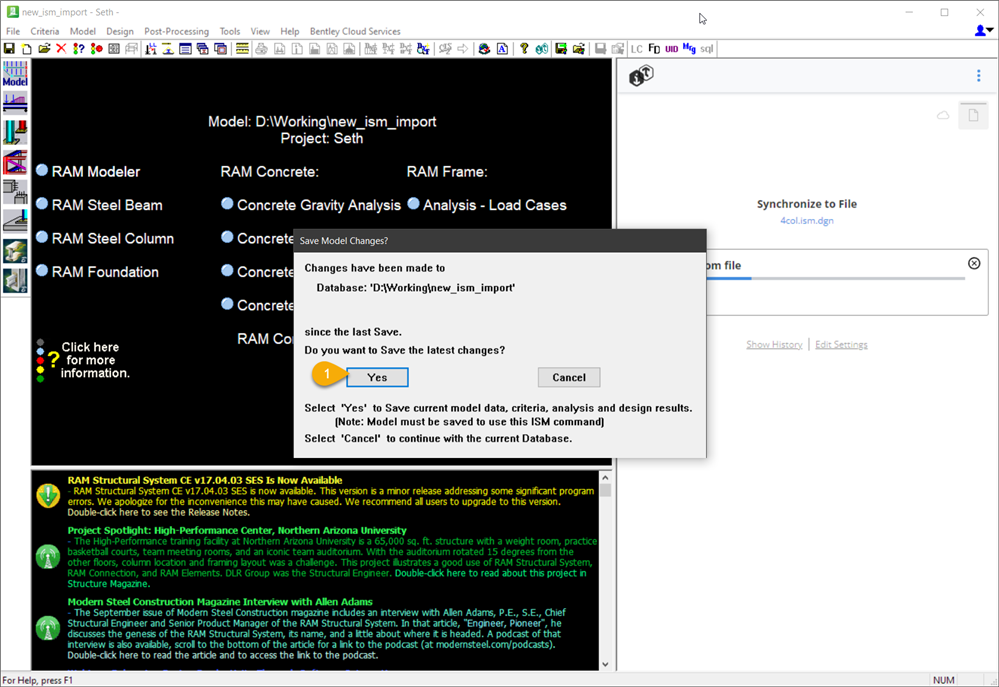Screen dimensions: 999x687
Task: Click the Show History link
Action: point(774,344)
